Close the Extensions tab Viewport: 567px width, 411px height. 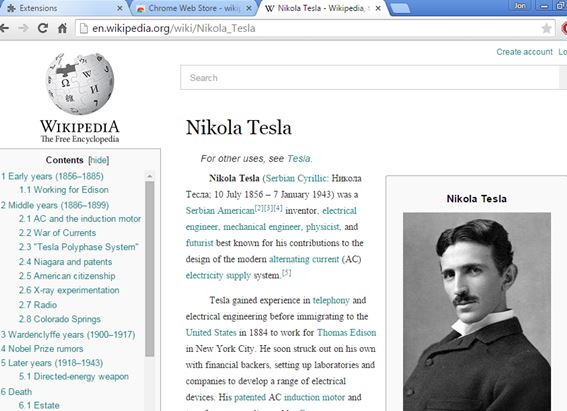coord(120,8)
